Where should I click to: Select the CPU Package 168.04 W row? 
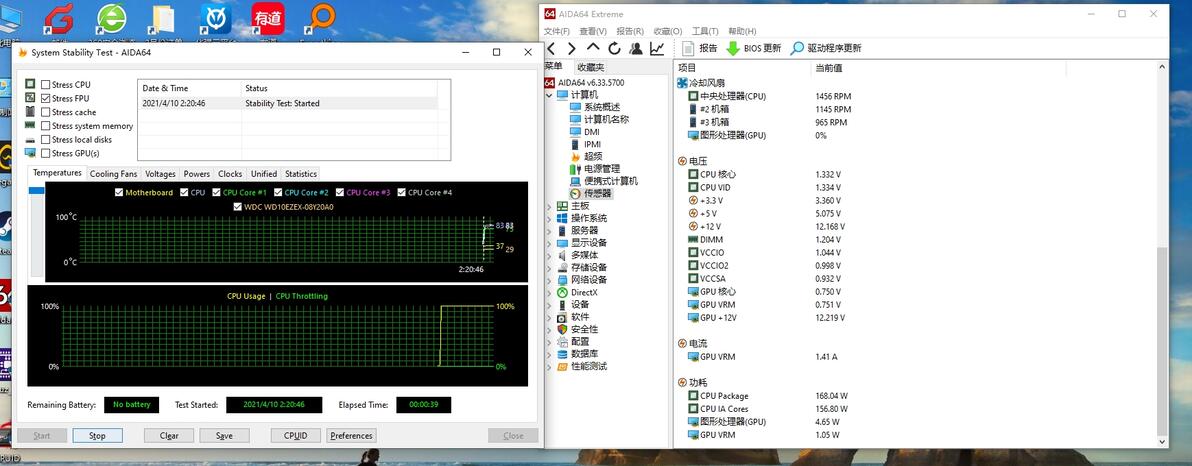click(x=769, y=396)
